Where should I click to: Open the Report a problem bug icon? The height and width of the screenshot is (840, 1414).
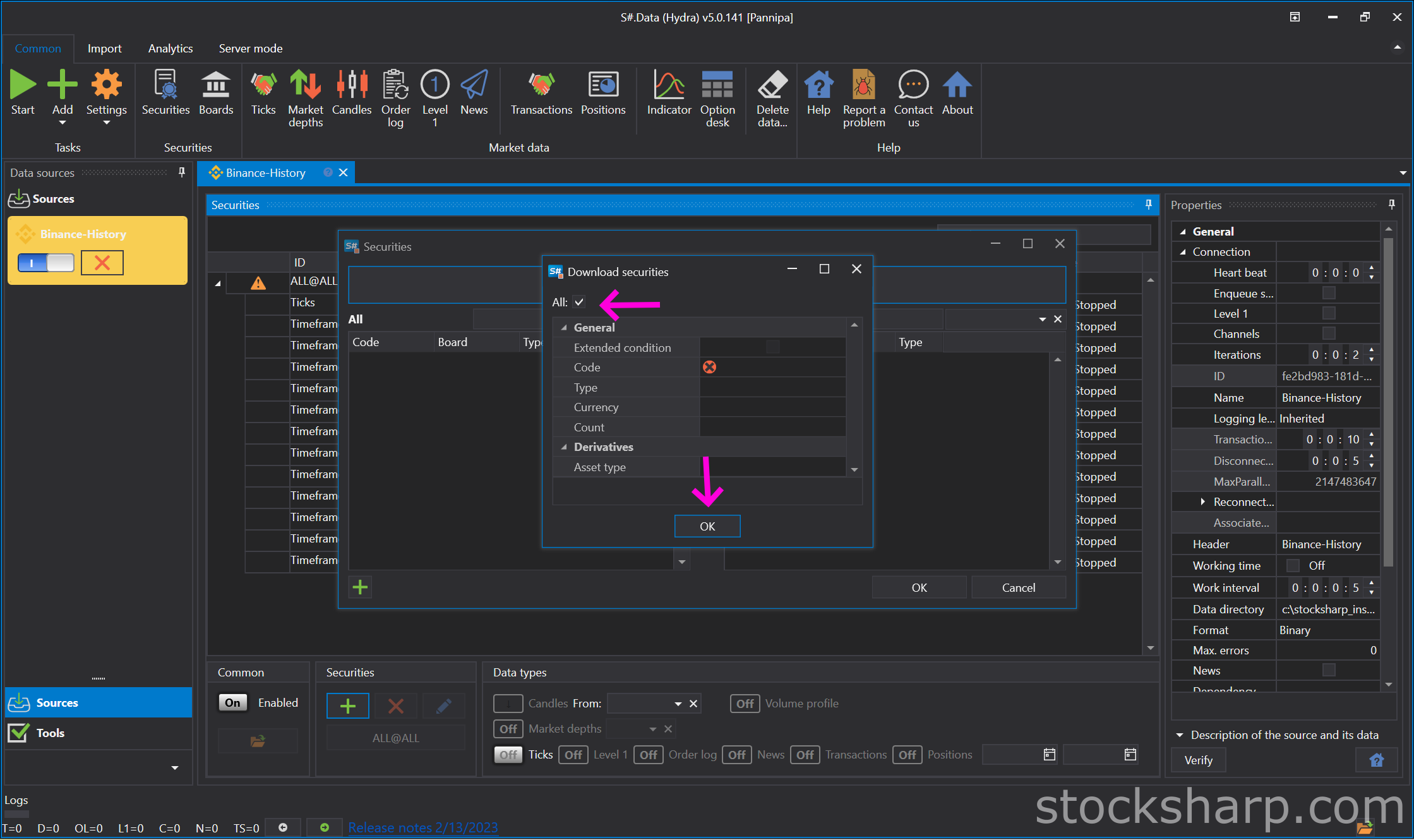pos(863,85)
